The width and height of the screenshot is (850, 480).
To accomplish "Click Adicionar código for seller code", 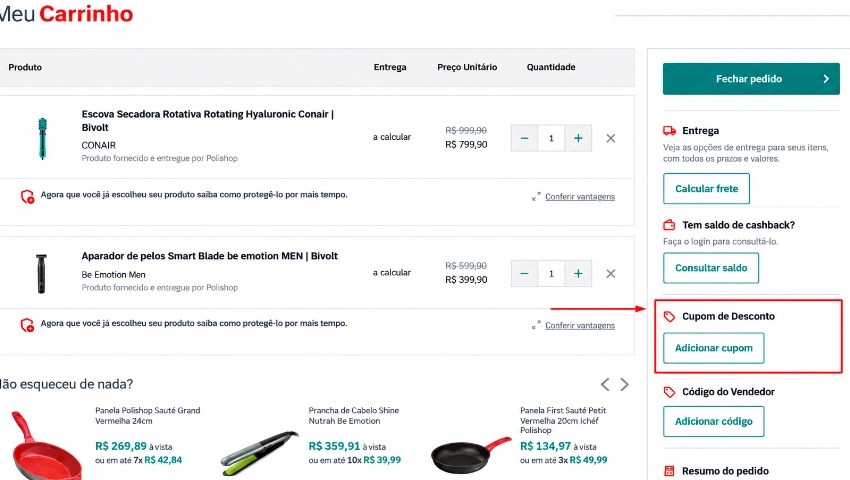I will [713, 421].
